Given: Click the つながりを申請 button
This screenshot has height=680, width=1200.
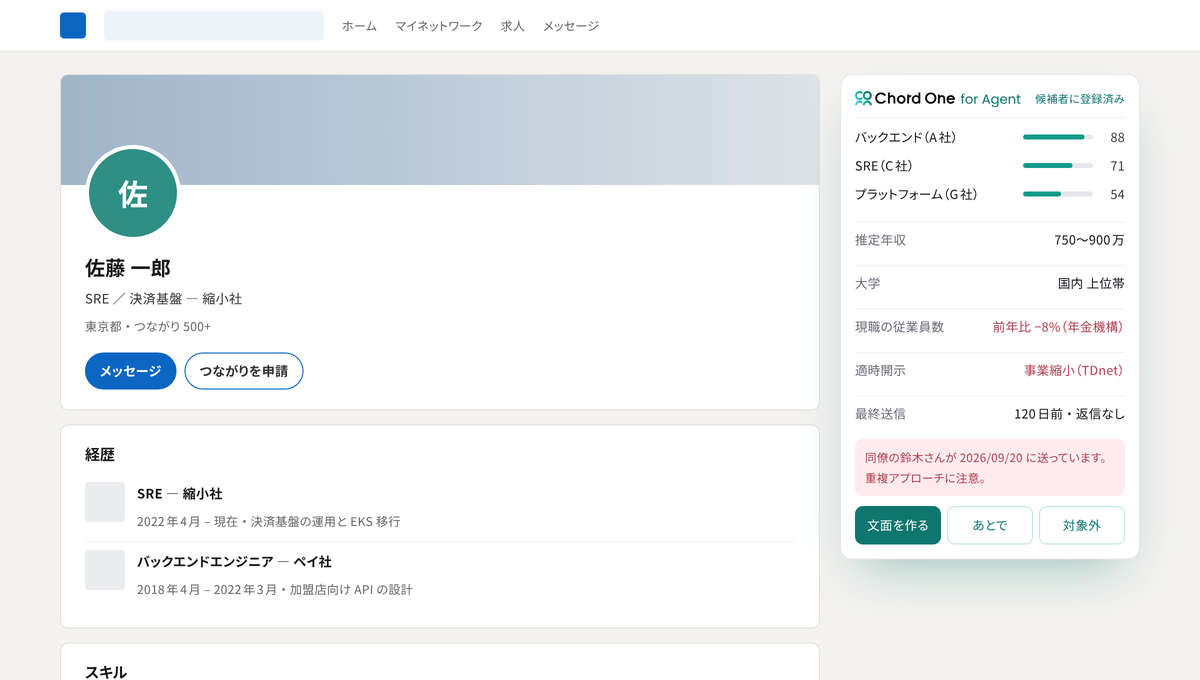Looking at the screenshot, I should pos(244,371).
